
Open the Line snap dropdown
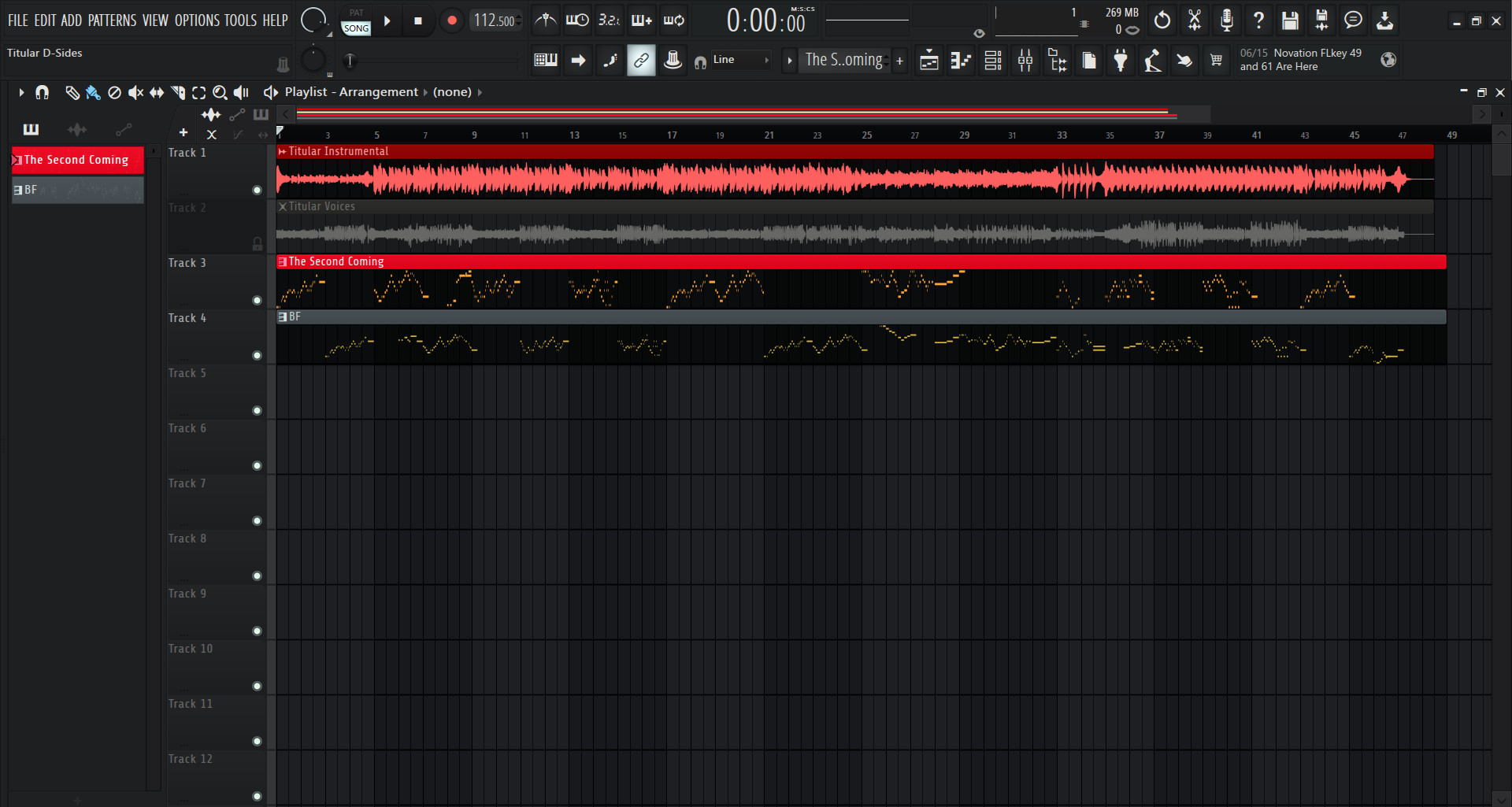click(732, 60)
